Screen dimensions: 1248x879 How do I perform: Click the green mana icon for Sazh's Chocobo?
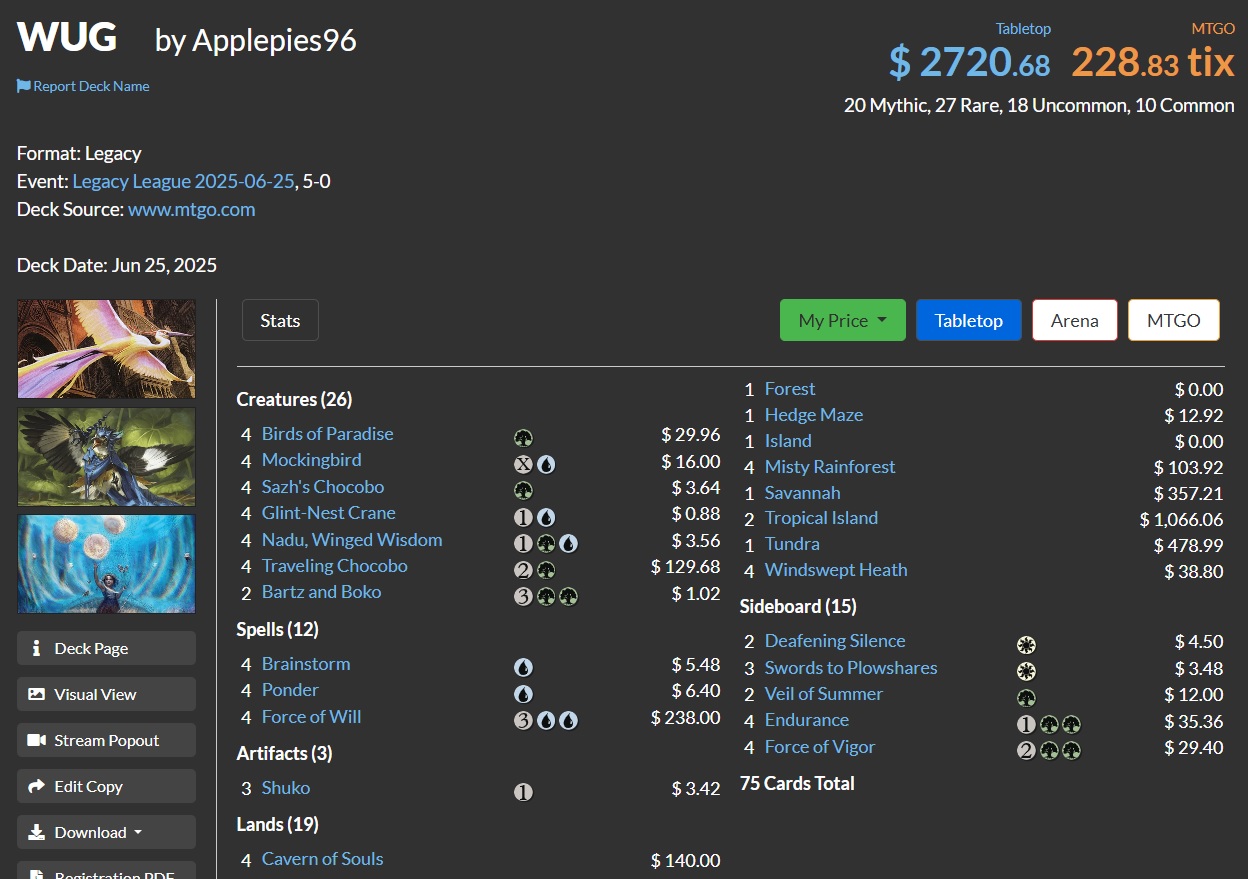pos(523,491)
